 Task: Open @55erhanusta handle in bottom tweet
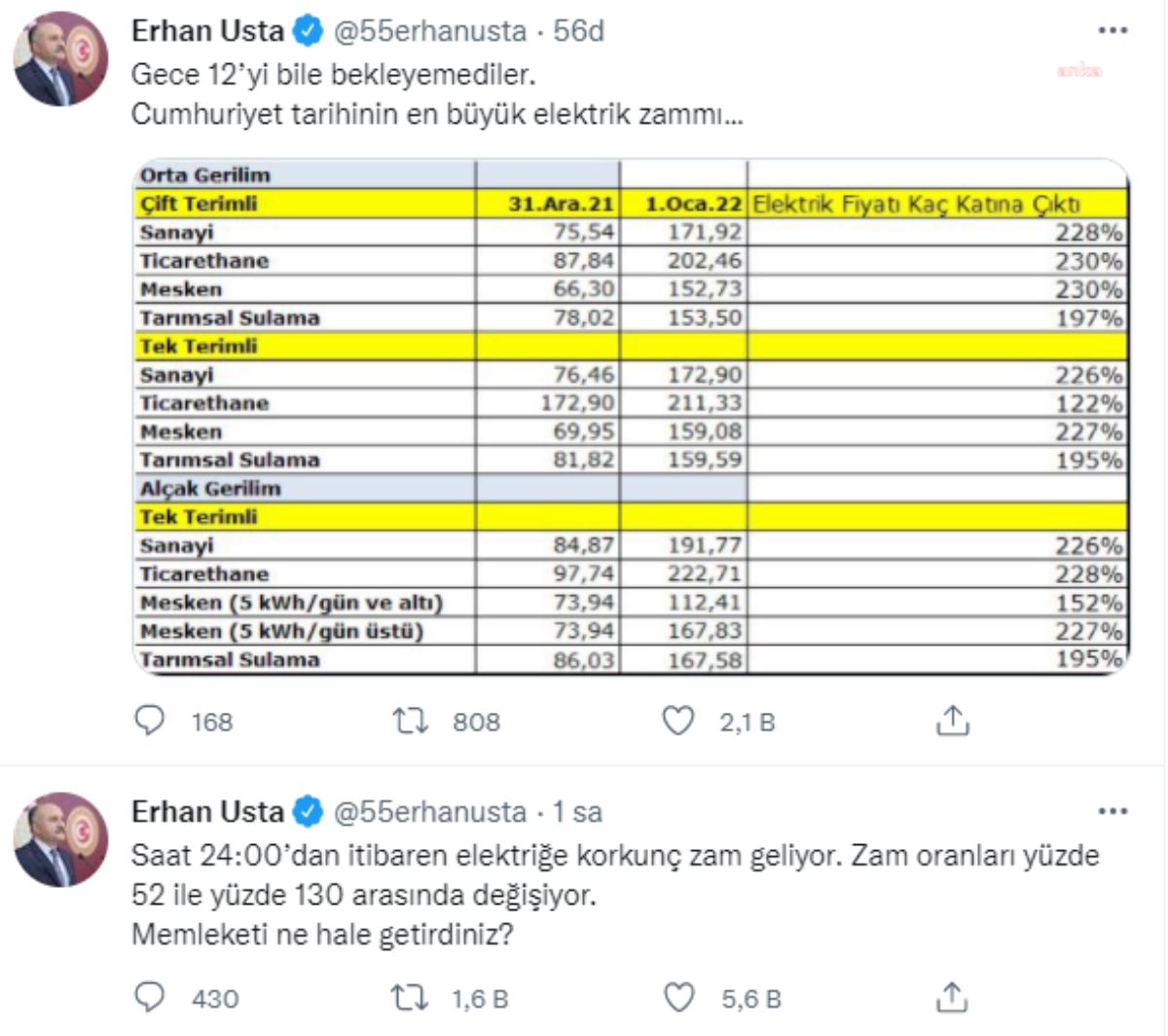(x=429, y=811)
